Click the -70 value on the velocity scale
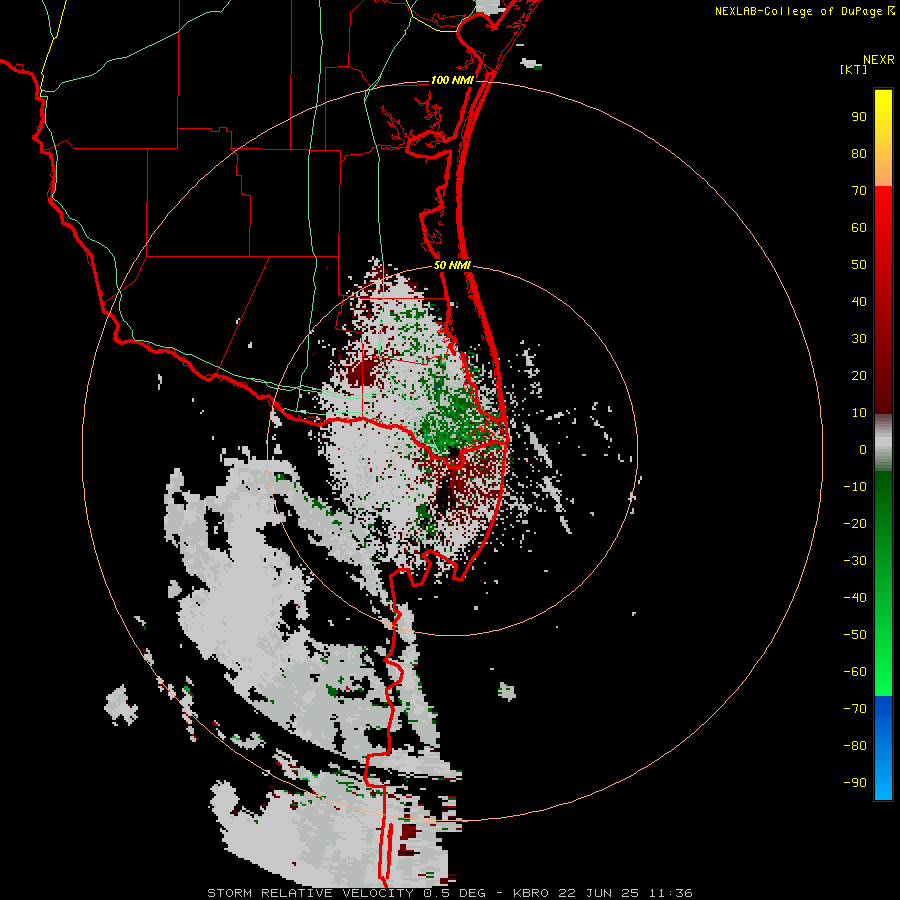The image size is (900, 900). click(x=855, y=709)
